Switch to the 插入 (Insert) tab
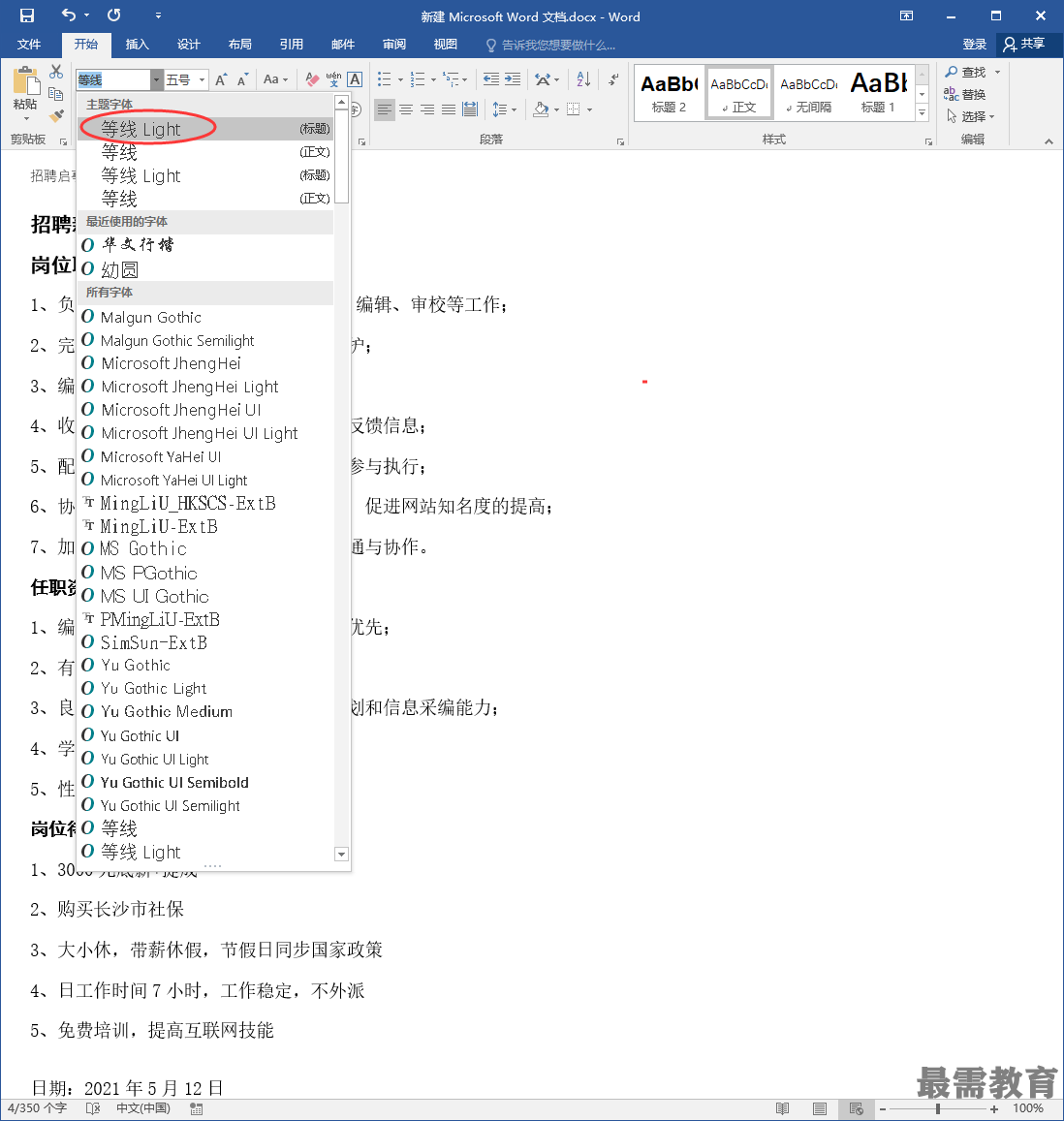Image resolution: width=1064 pixels, height=1121 pixels. (138, 45)
